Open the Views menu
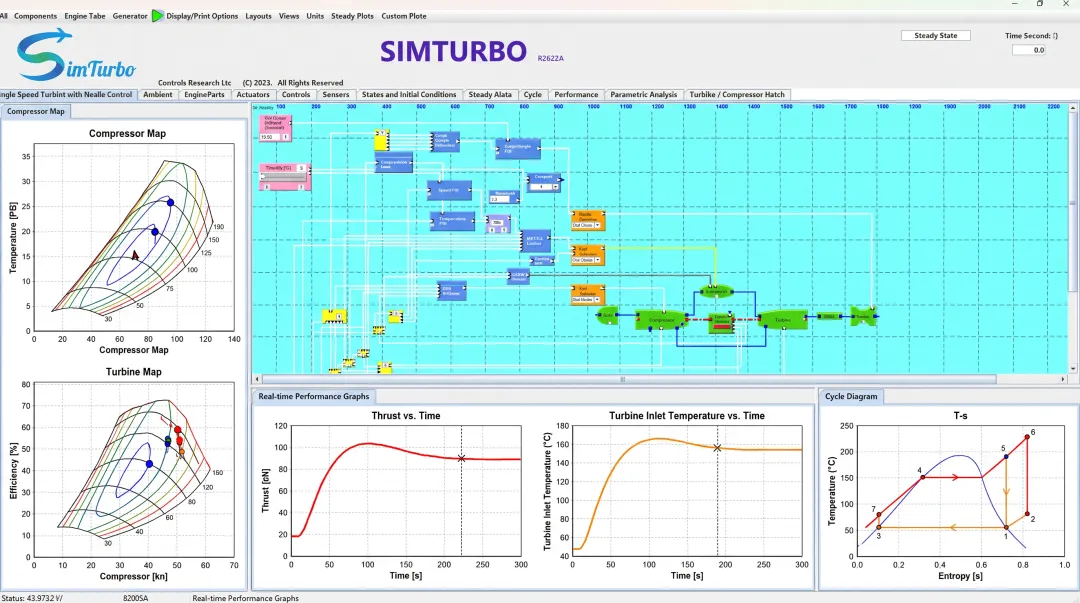Image resolution: width=1080 pixels, height=603 pixels. (x=289, y=16)
